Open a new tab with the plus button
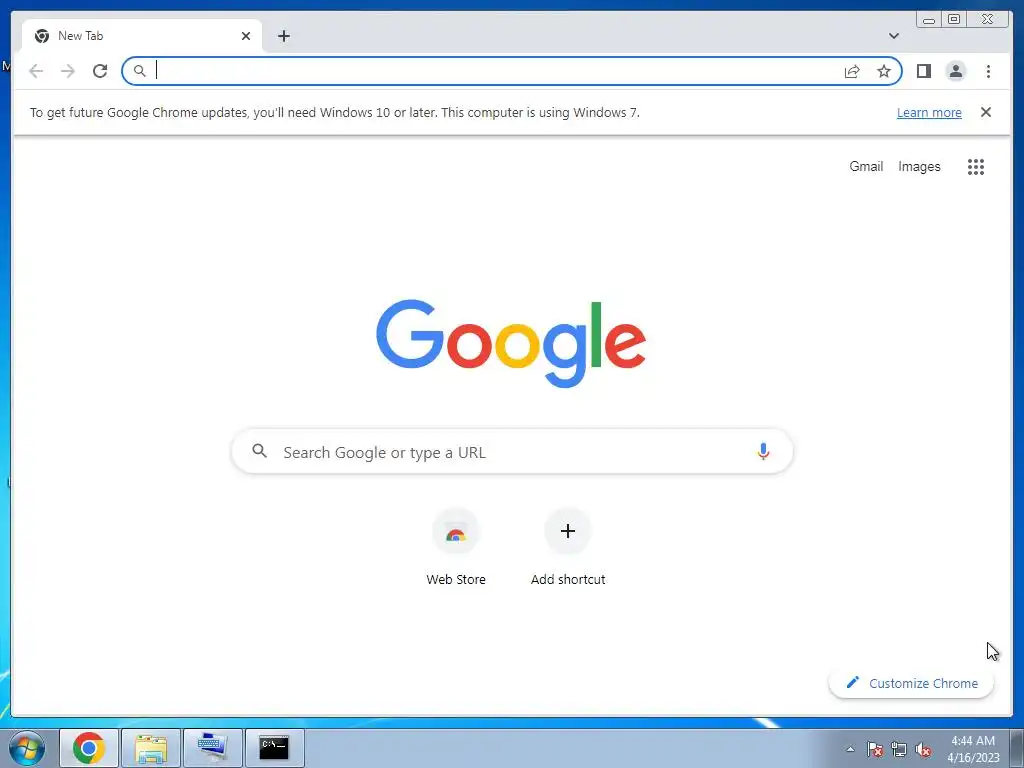The image size is (1024, 768). [283, 36]
